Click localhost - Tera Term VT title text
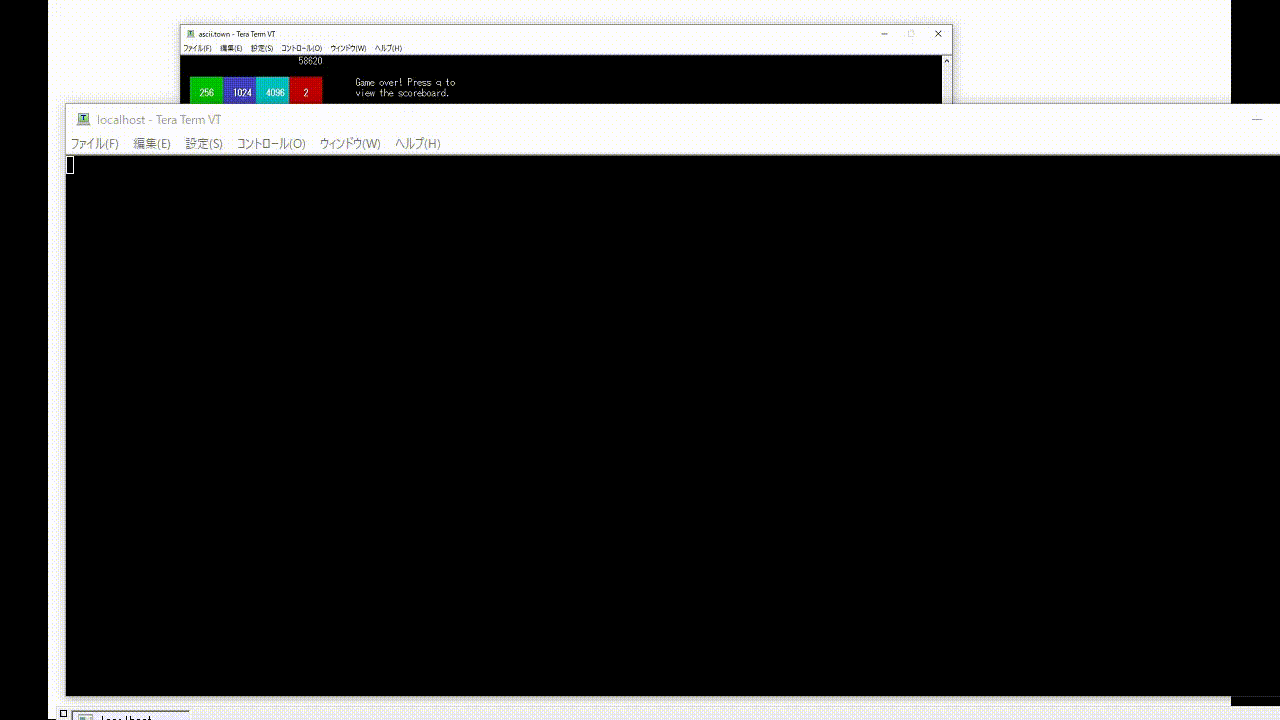The width and height of the screenshot is (1280, 720). (159, 119)
